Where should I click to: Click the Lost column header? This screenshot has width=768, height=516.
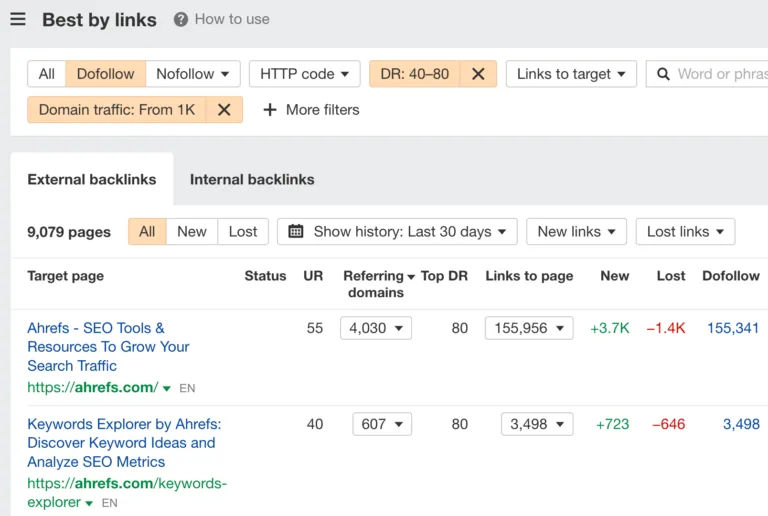[x=671, y=276]
